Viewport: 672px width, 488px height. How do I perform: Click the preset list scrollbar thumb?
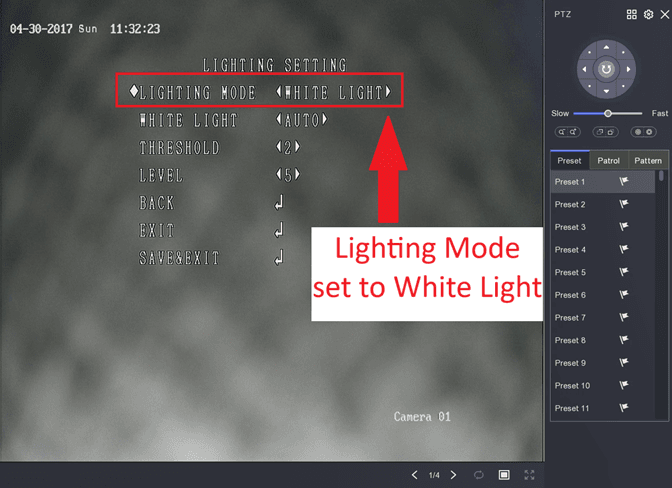pos(661,176)
